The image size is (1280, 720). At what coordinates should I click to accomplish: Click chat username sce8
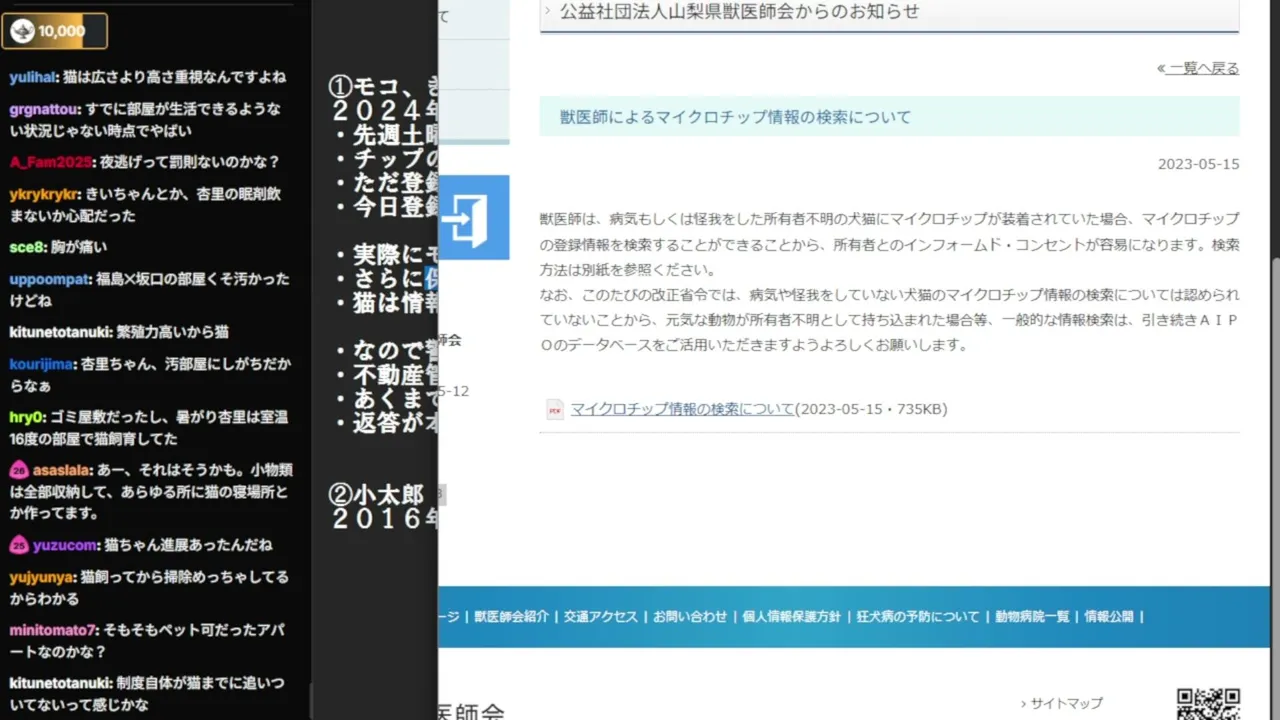pos(27,247)
